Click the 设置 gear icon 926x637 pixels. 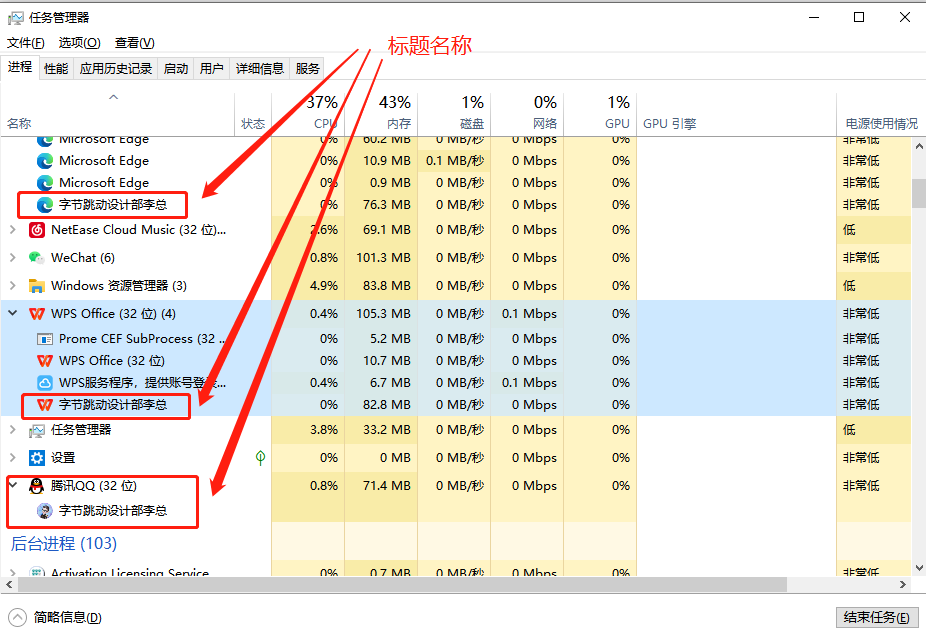coord(37,458)
